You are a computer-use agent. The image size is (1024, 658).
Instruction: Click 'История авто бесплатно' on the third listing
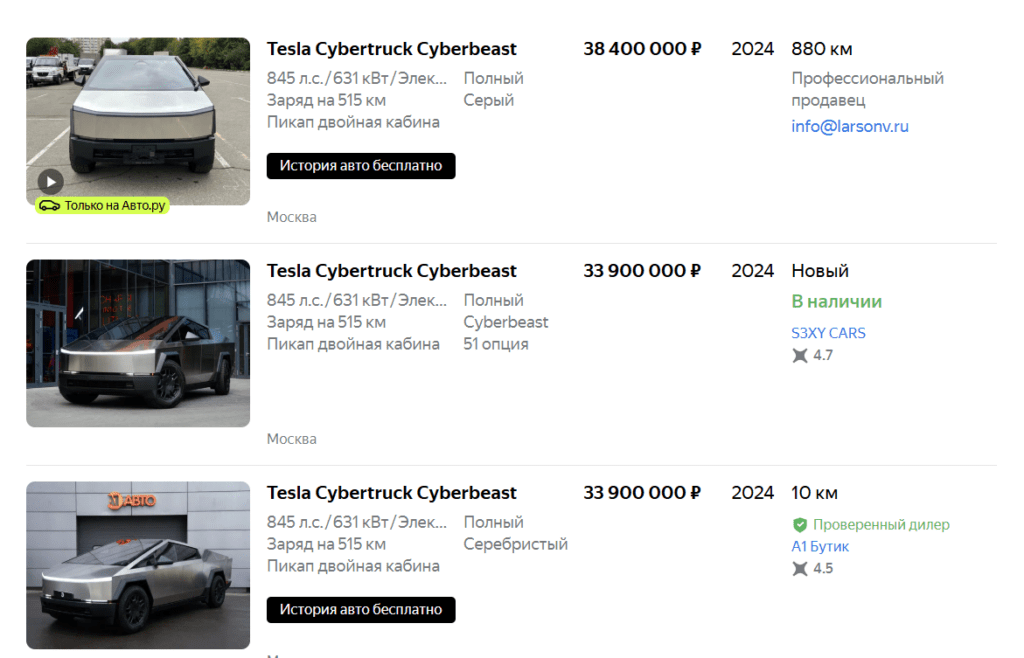tap(361, 609)
